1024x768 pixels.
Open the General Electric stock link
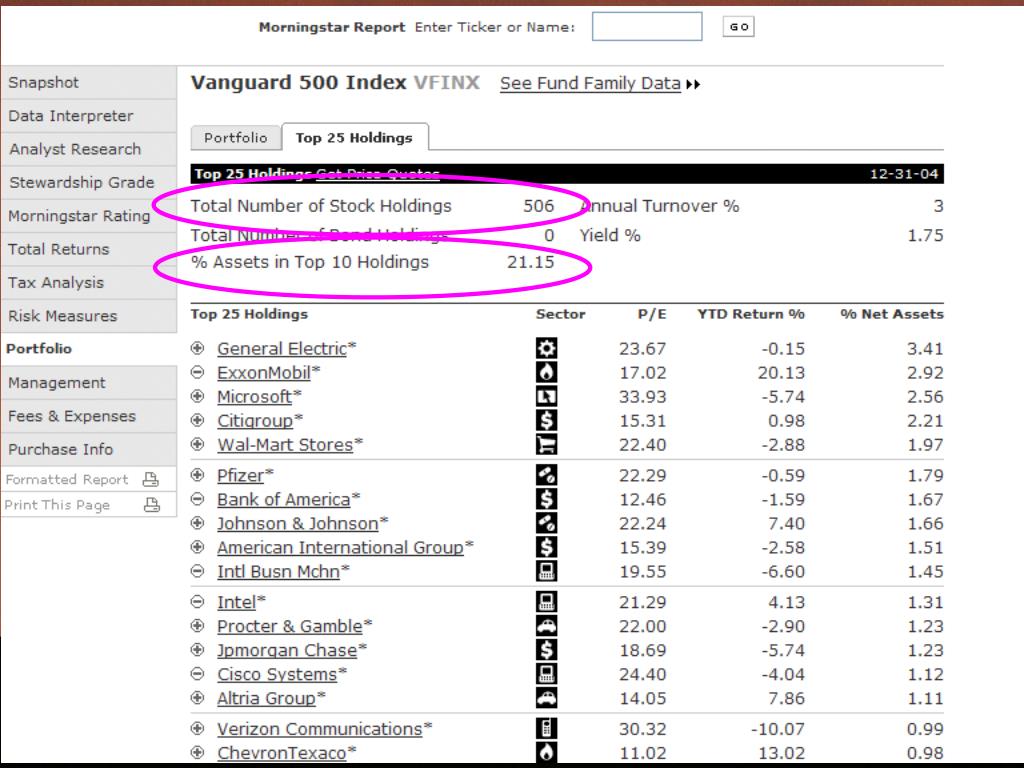click(282, 349)
